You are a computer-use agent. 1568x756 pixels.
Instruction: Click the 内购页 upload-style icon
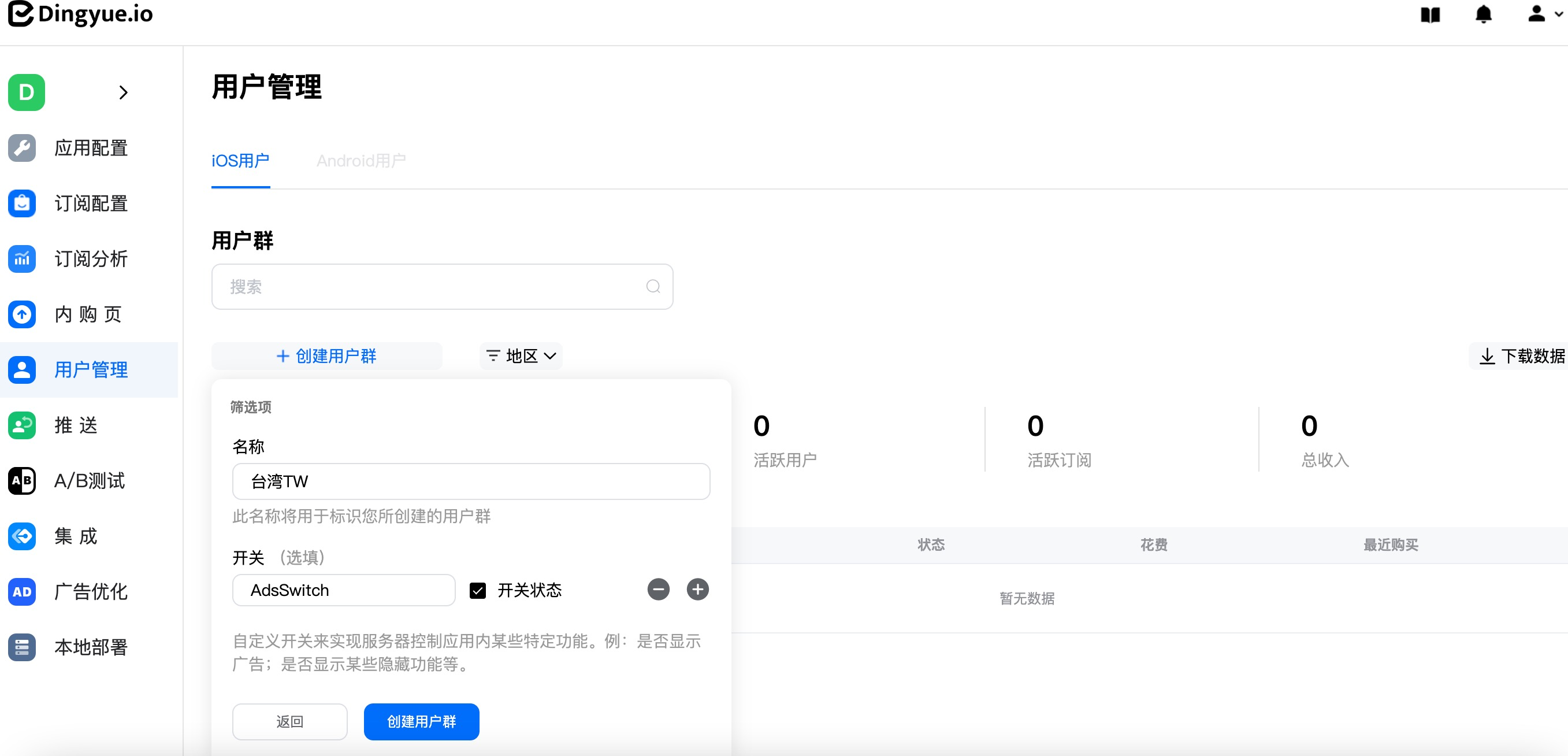pos(21,314)
